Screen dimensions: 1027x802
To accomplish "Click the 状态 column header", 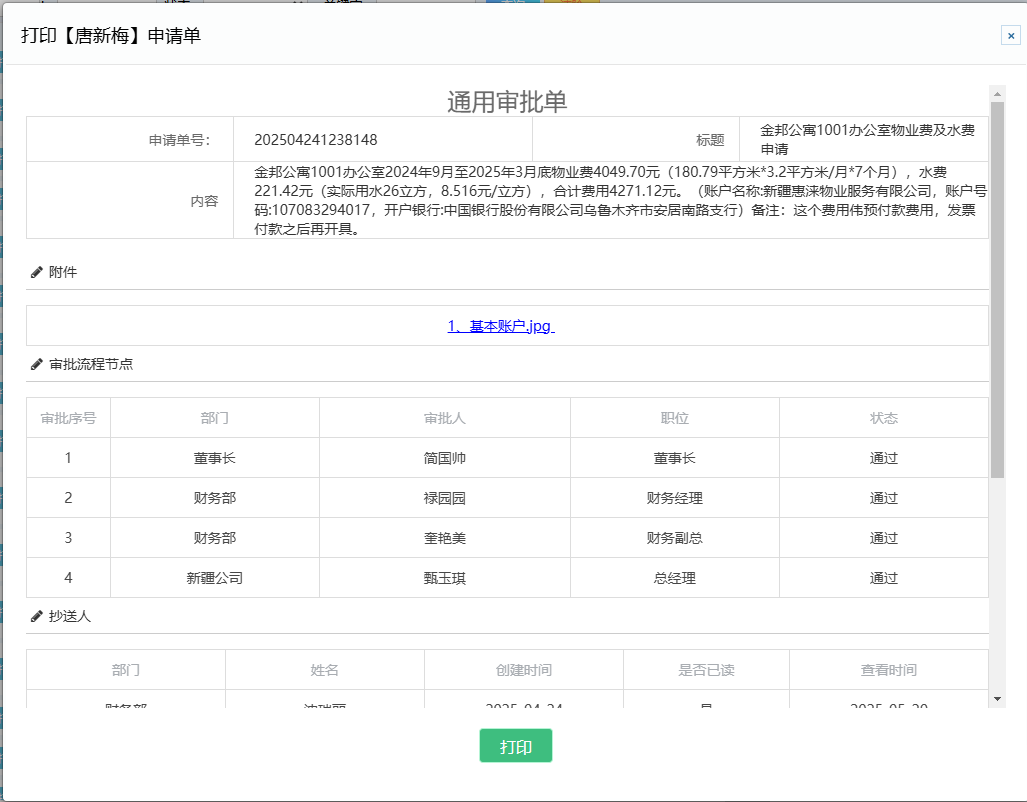I will click(x=883, y=418).
